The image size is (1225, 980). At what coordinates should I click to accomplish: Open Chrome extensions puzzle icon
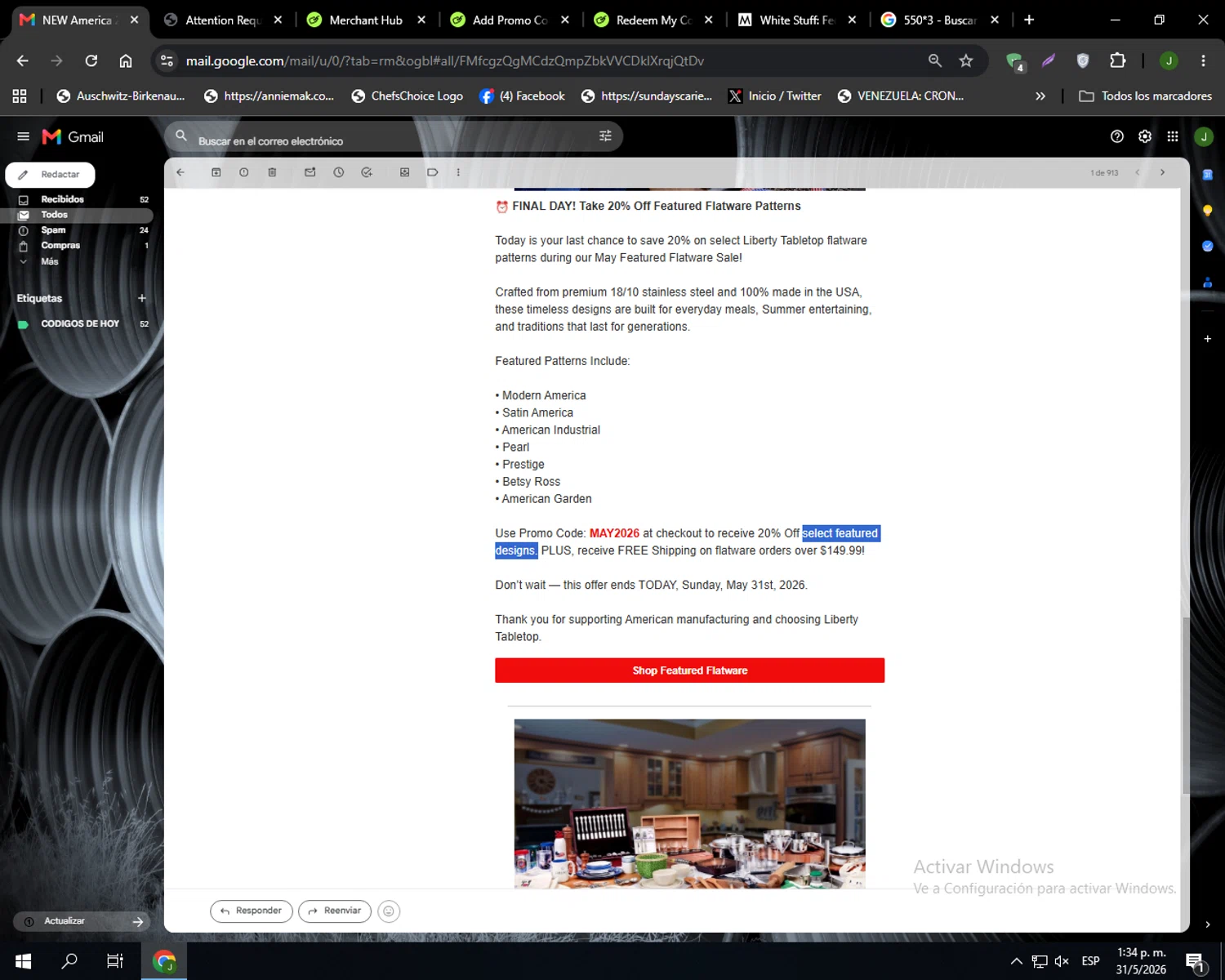point(1118,60)
